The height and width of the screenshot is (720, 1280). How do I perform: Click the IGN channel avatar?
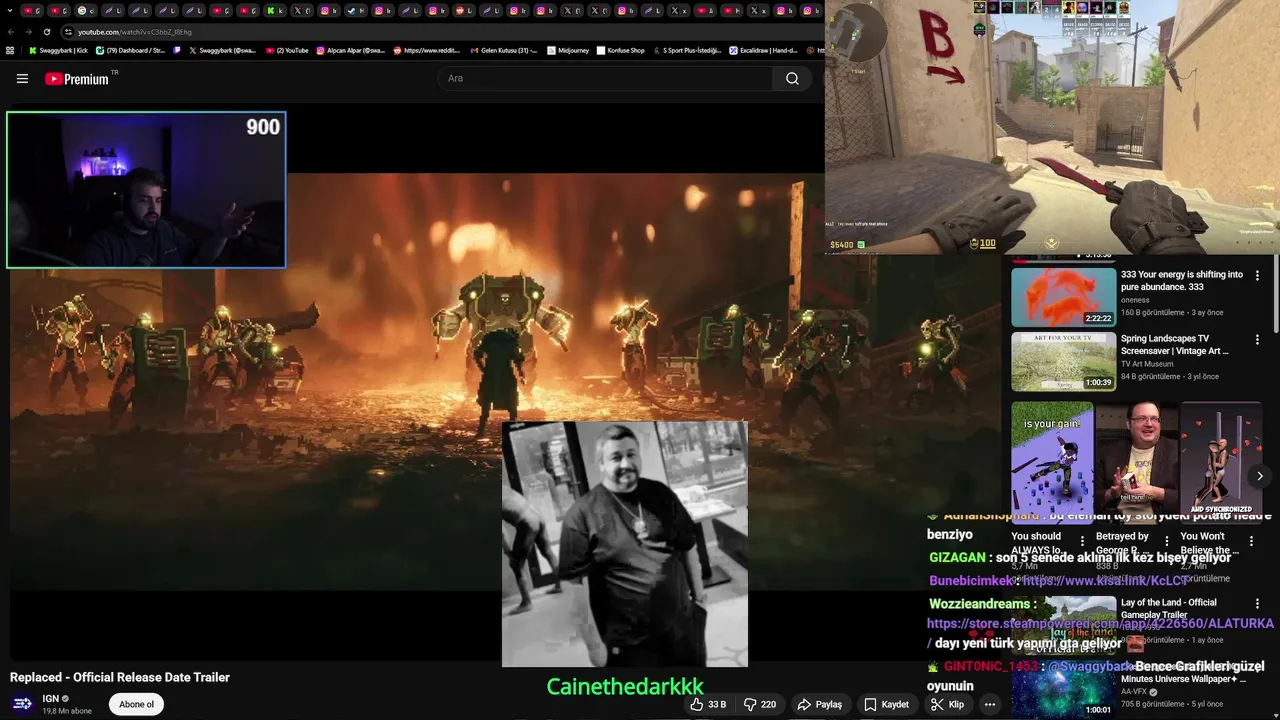coord(22,704)
